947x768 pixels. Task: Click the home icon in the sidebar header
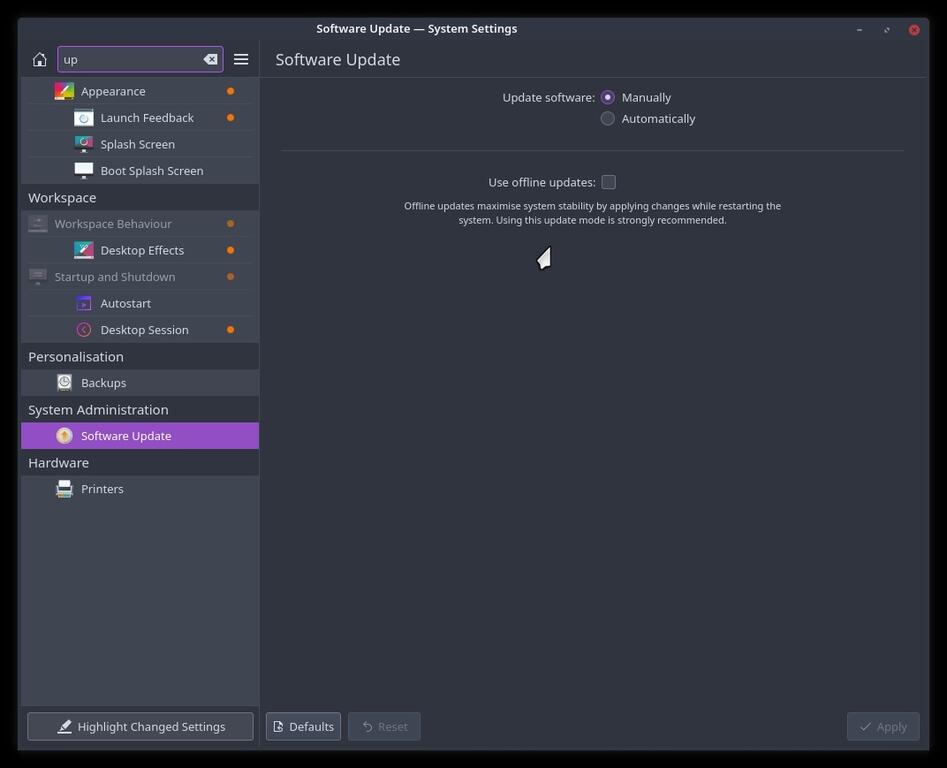pyautogui.click(x=40, y=60)
